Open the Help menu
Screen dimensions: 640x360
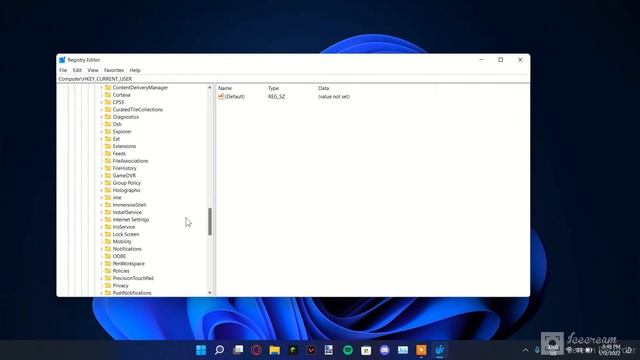[135, 70]
